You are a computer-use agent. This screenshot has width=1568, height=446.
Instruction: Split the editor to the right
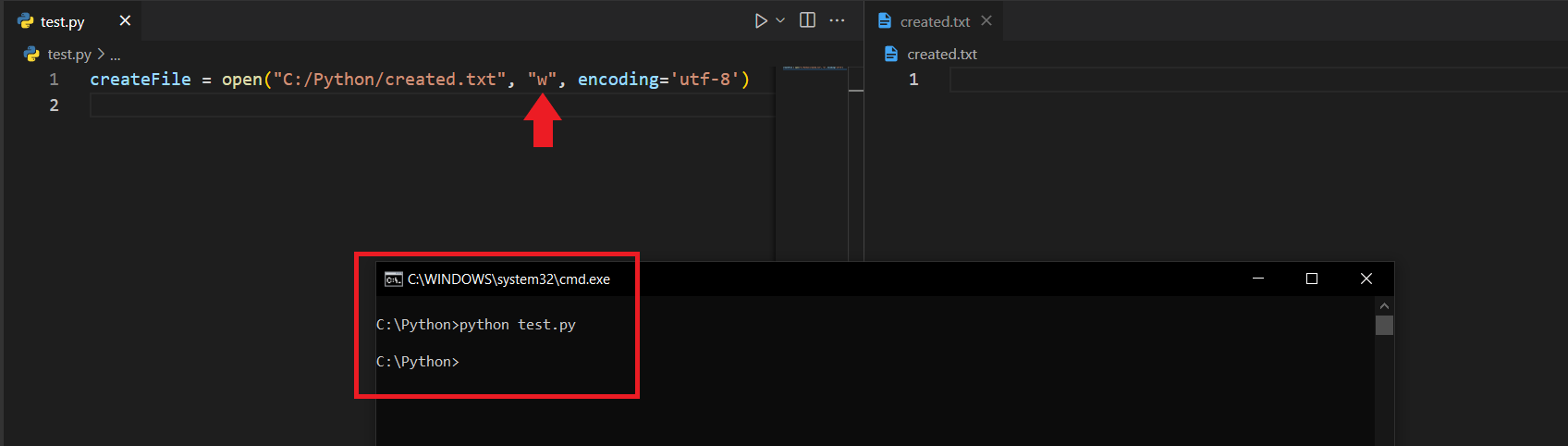[x=807, y=20]
